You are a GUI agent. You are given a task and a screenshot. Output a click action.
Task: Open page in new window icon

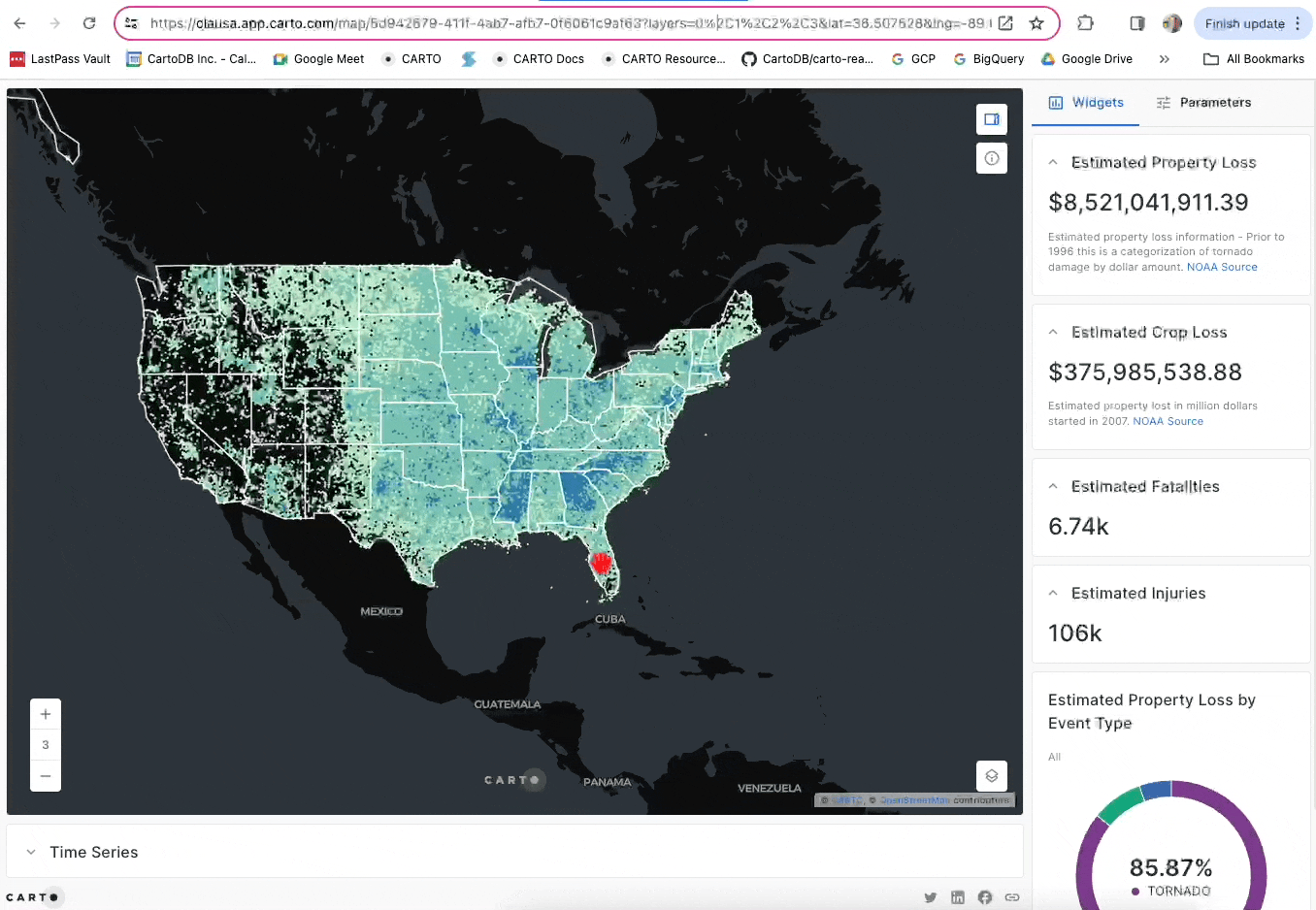coord(1005,23)
